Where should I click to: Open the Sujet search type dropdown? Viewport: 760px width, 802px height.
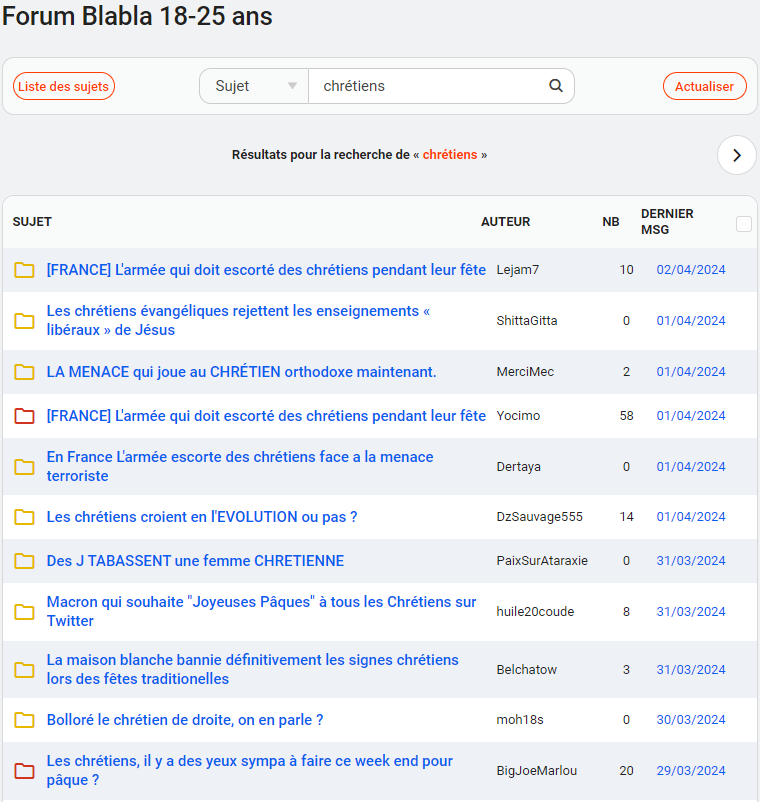click(255, 86)
